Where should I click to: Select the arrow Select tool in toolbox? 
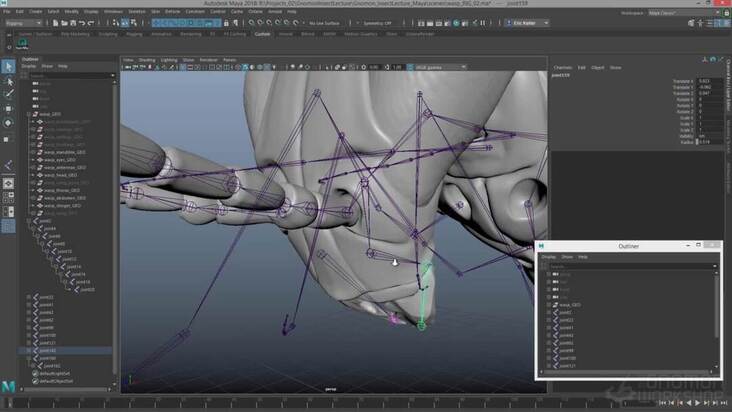8,67
